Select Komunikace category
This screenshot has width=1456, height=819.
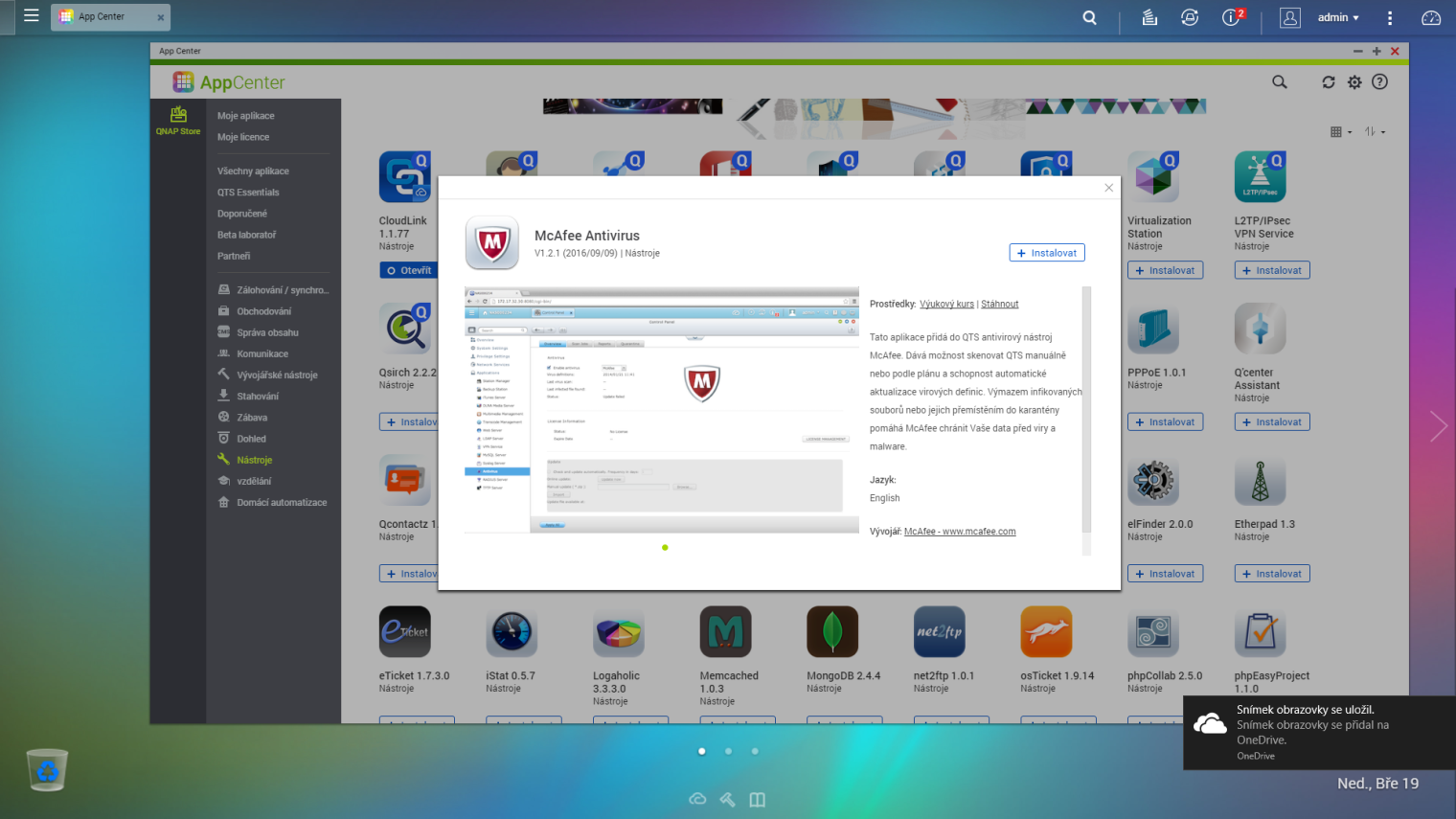coord(253,353)
